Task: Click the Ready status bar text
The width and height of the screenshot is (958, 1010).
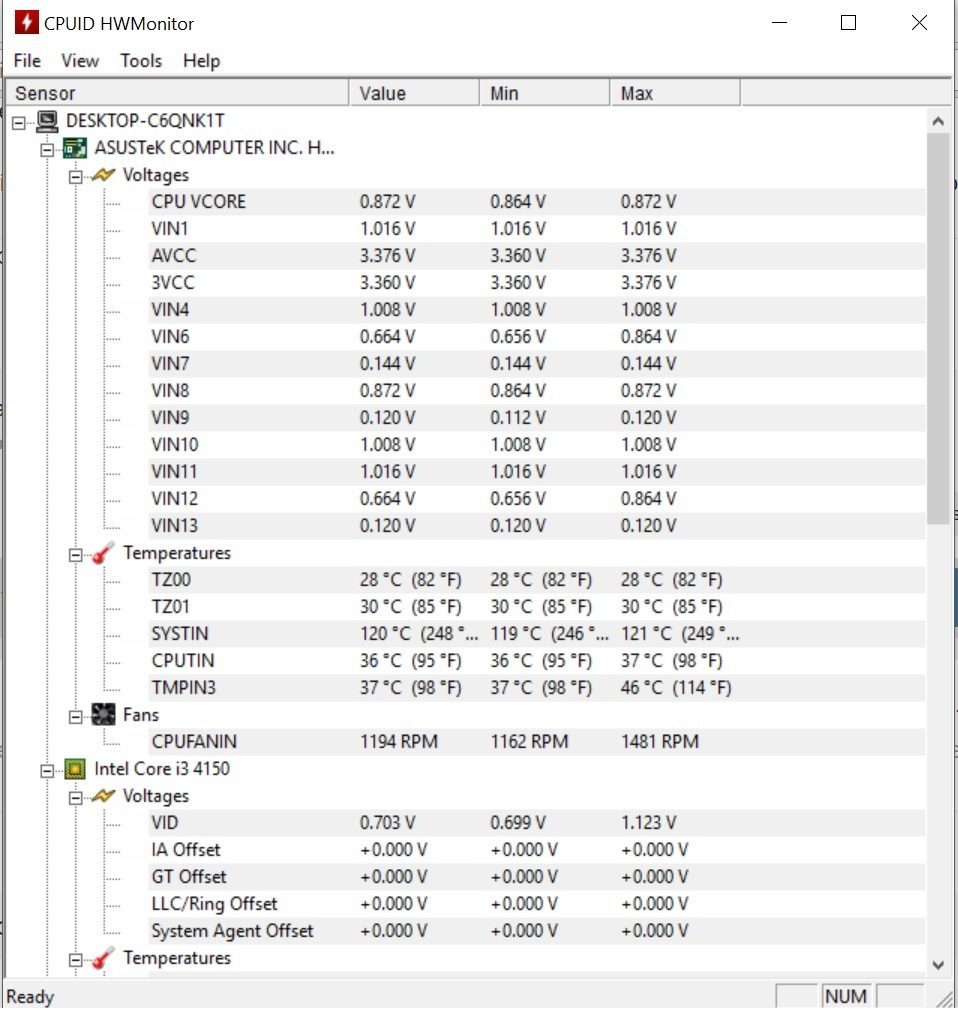Action: pos(30,996)
